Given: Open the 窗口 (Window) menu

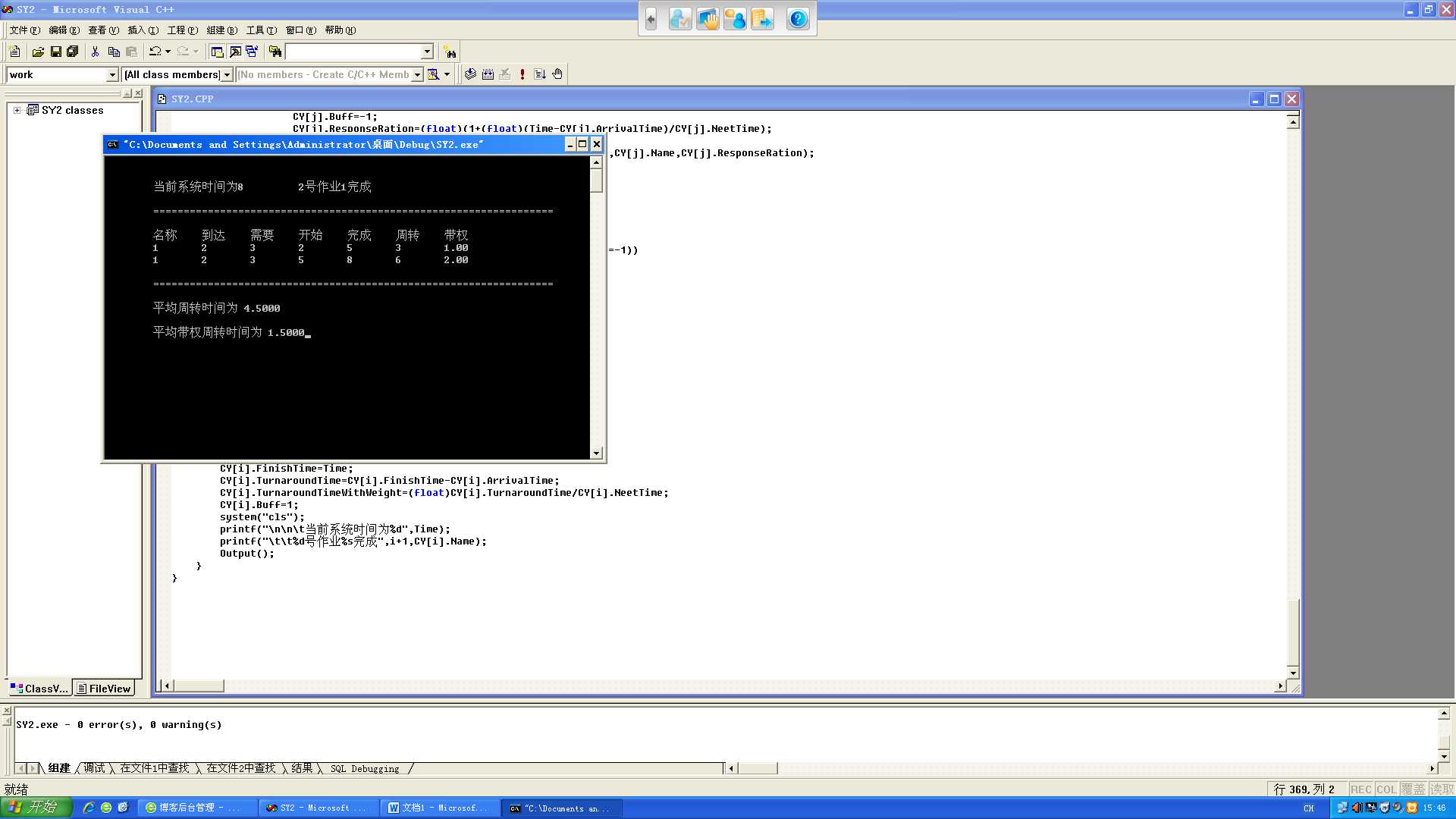Looking at the screenshot, I should pyautogui.click(x=300, y=30).
